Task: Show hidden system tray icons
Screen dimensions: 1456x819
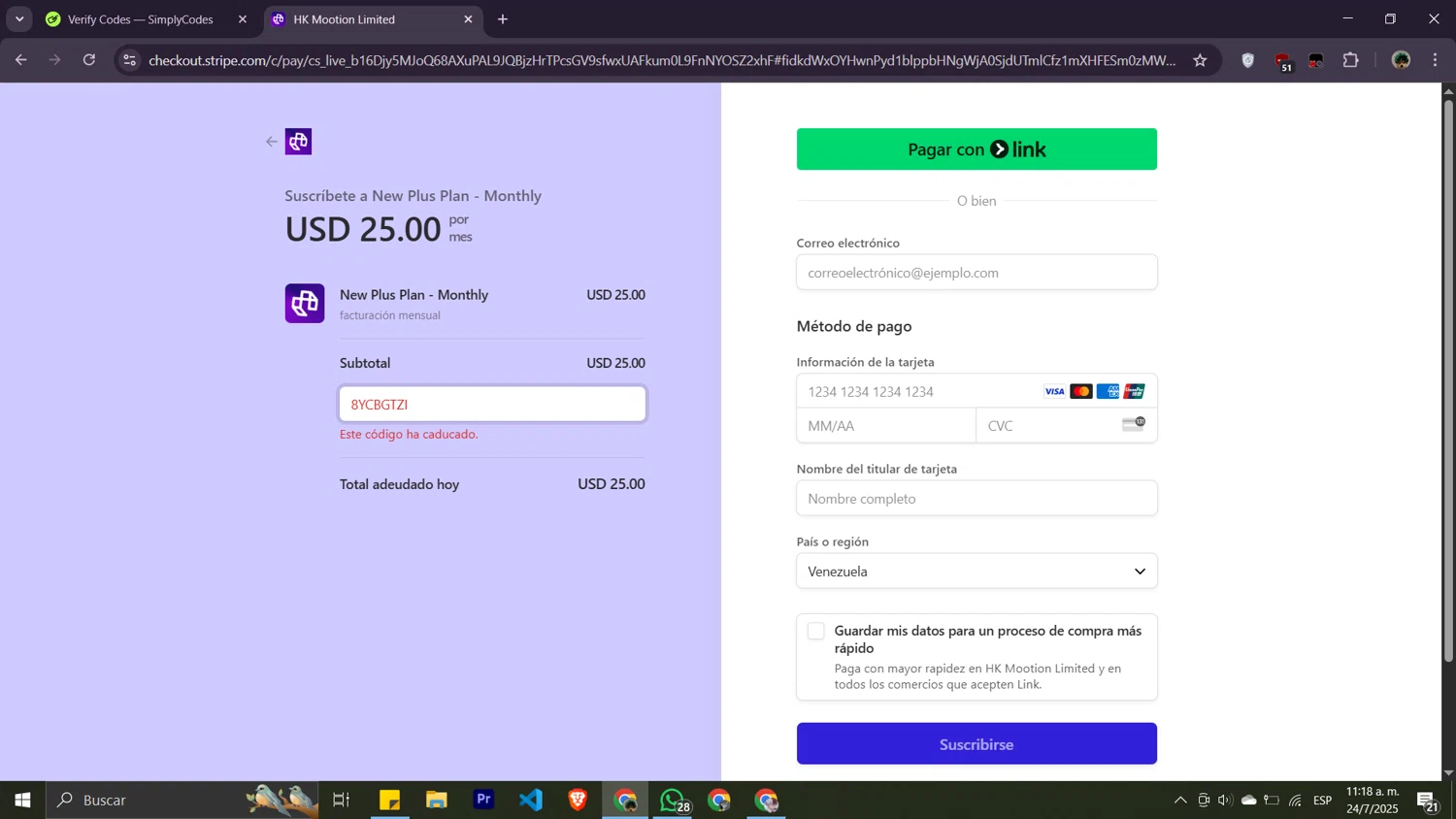Action: [1180, 801]
